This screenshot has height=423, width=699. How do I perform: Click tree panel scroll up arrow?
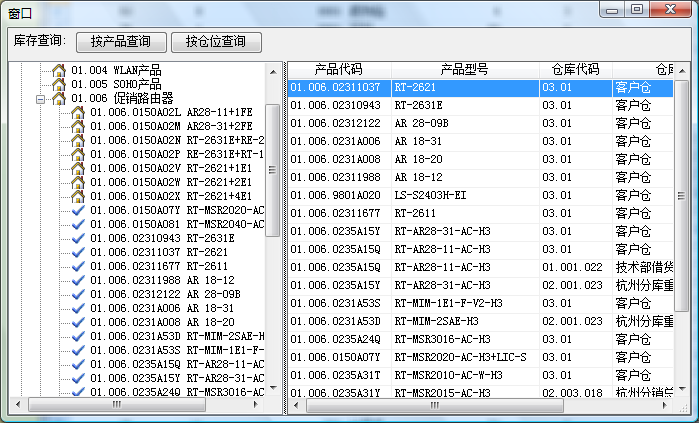(273, 71)
